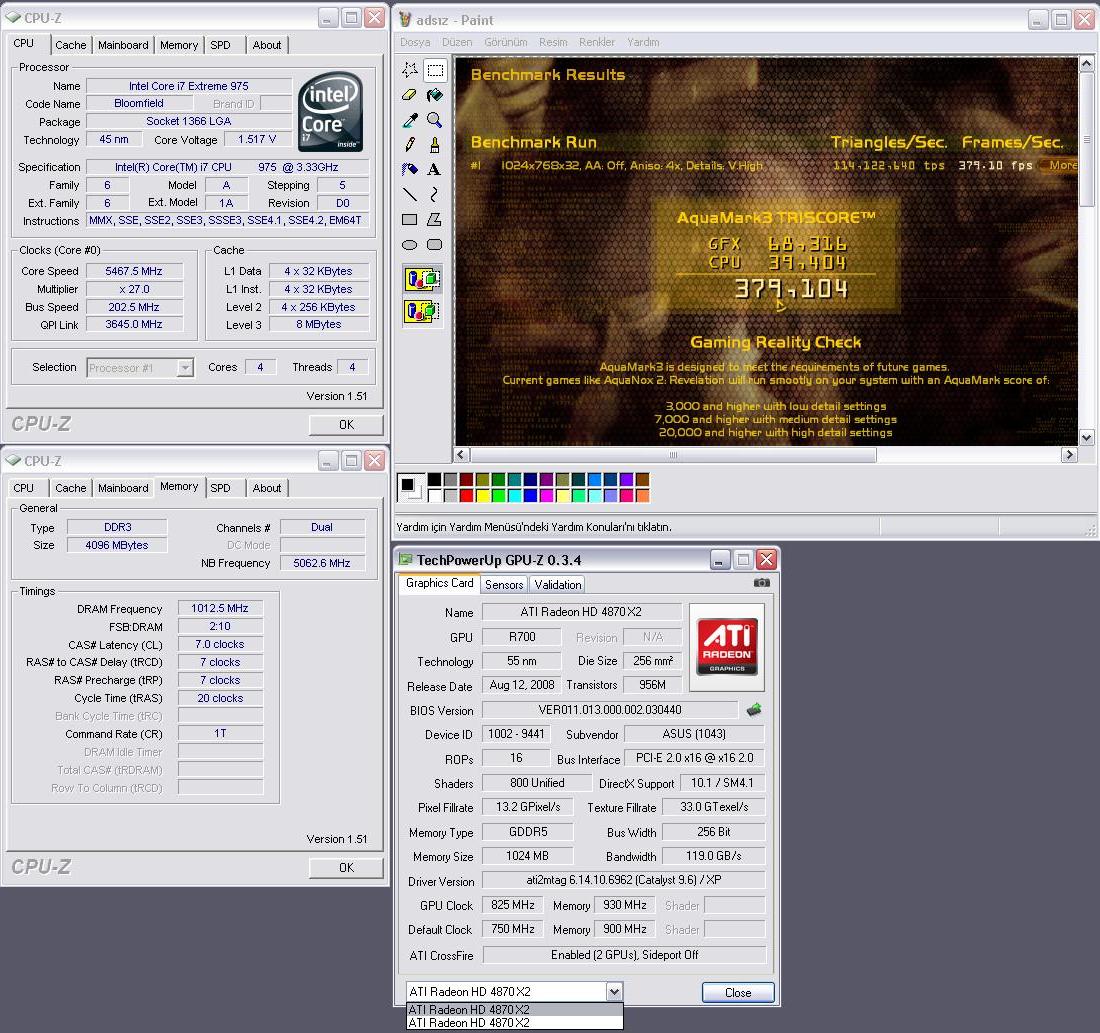The height and width of the screenshot is (1033, 1100).
Task: Click the Paint vertical scrollbar up arrow
Action: (x=1086, y=65)
